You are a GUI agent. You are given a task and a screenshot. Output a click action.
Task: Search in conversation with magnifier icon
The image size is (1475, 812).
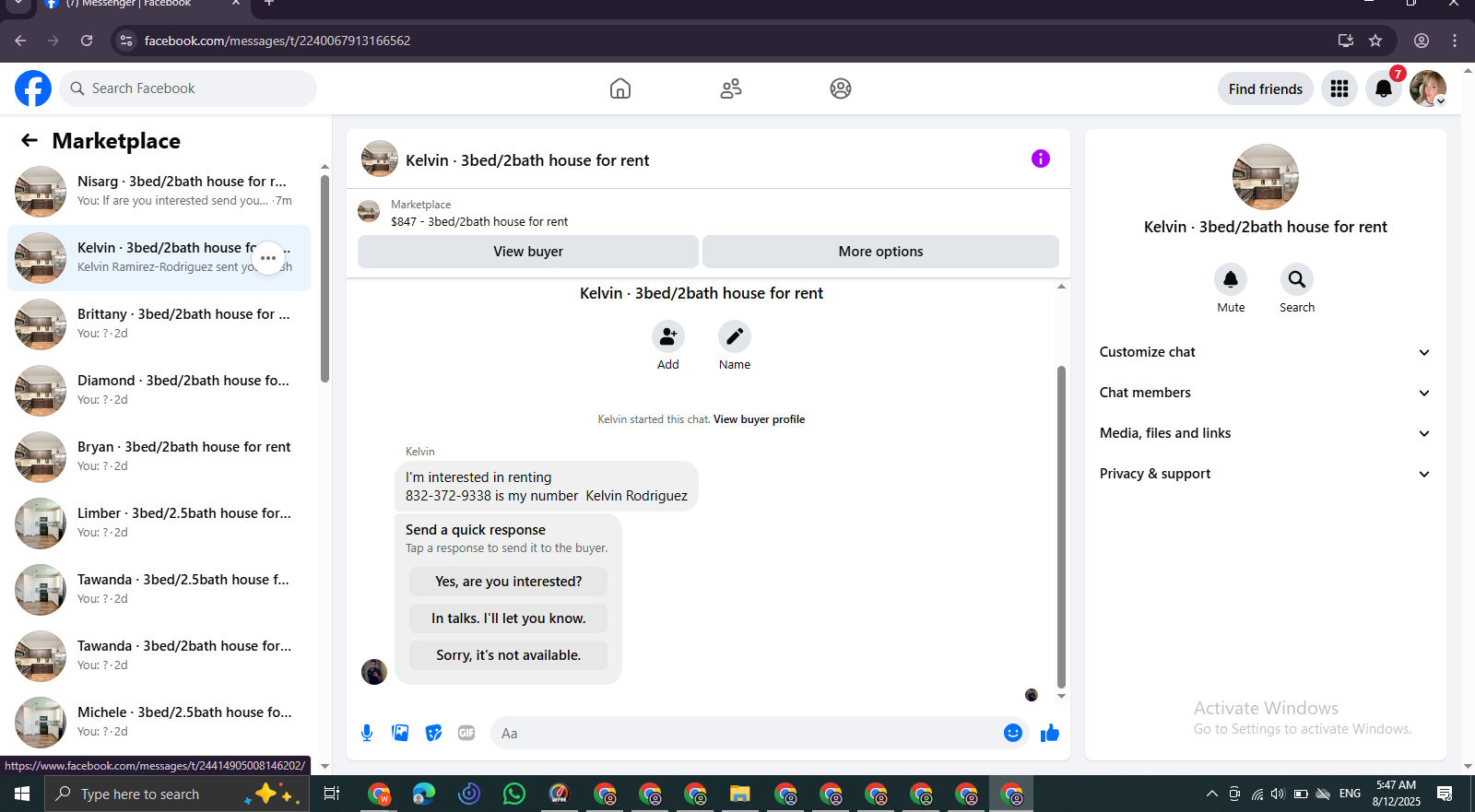1297,279
